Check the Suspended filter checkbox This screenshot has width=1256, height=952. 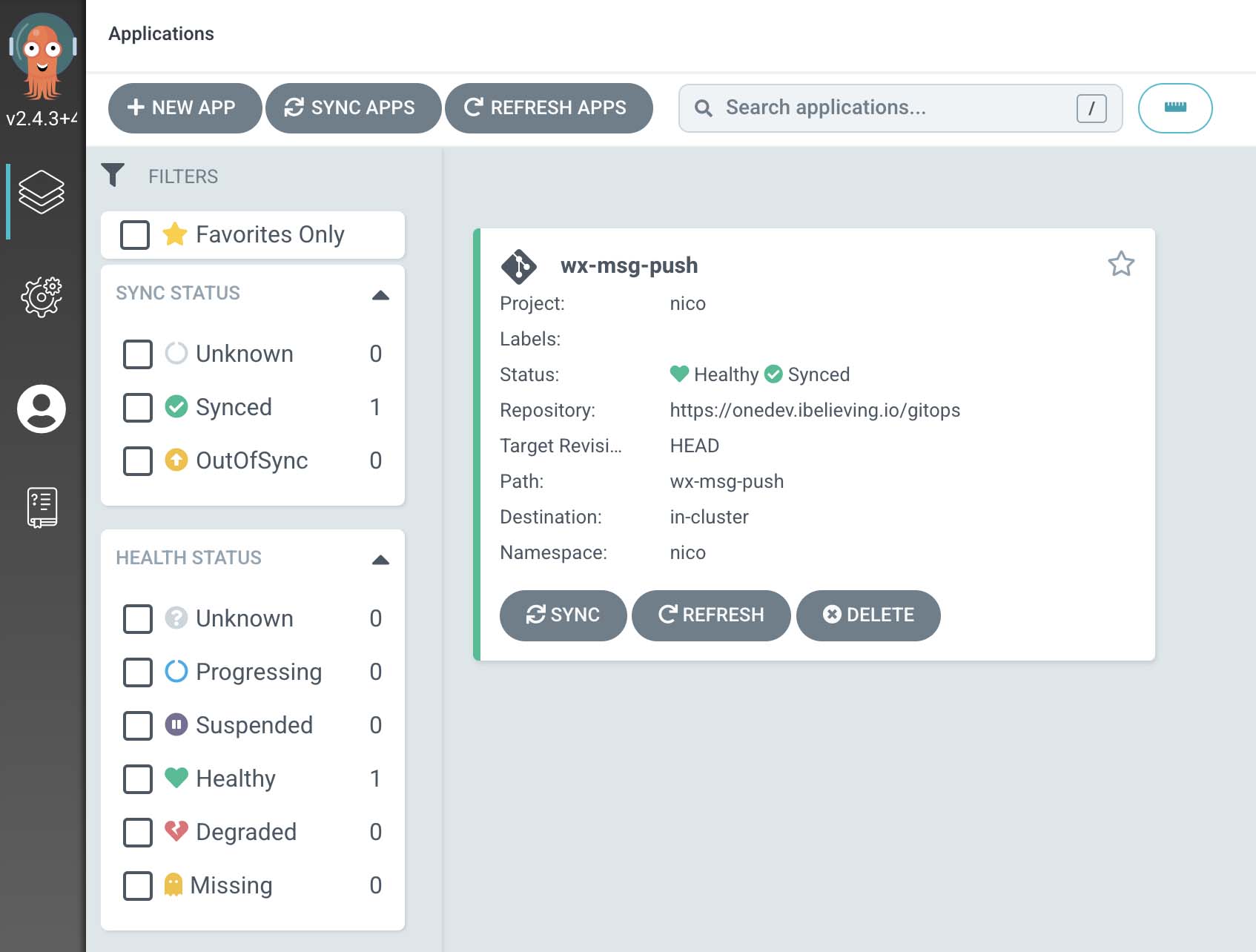point(138,726)
